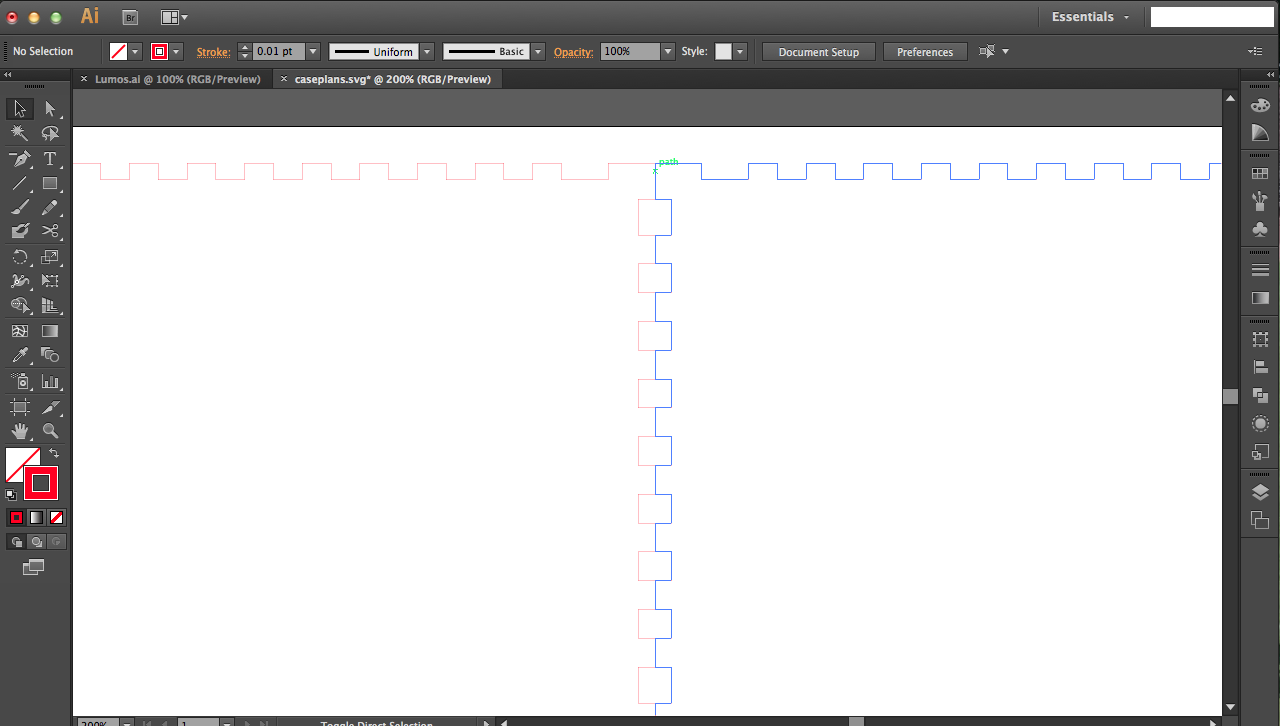Open the Pathfinder panel icon
Image resolution: width=1280 pixels, height=726 pixels.
tap(1260, 396)
